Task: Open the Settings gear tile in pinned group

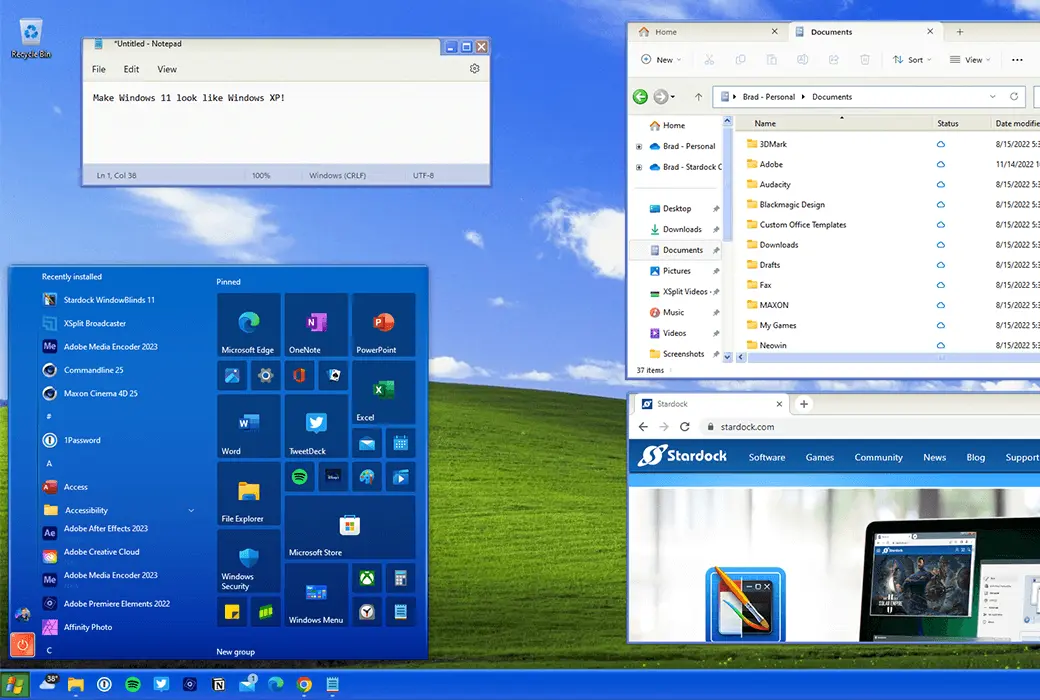Action: coord(265,376)
